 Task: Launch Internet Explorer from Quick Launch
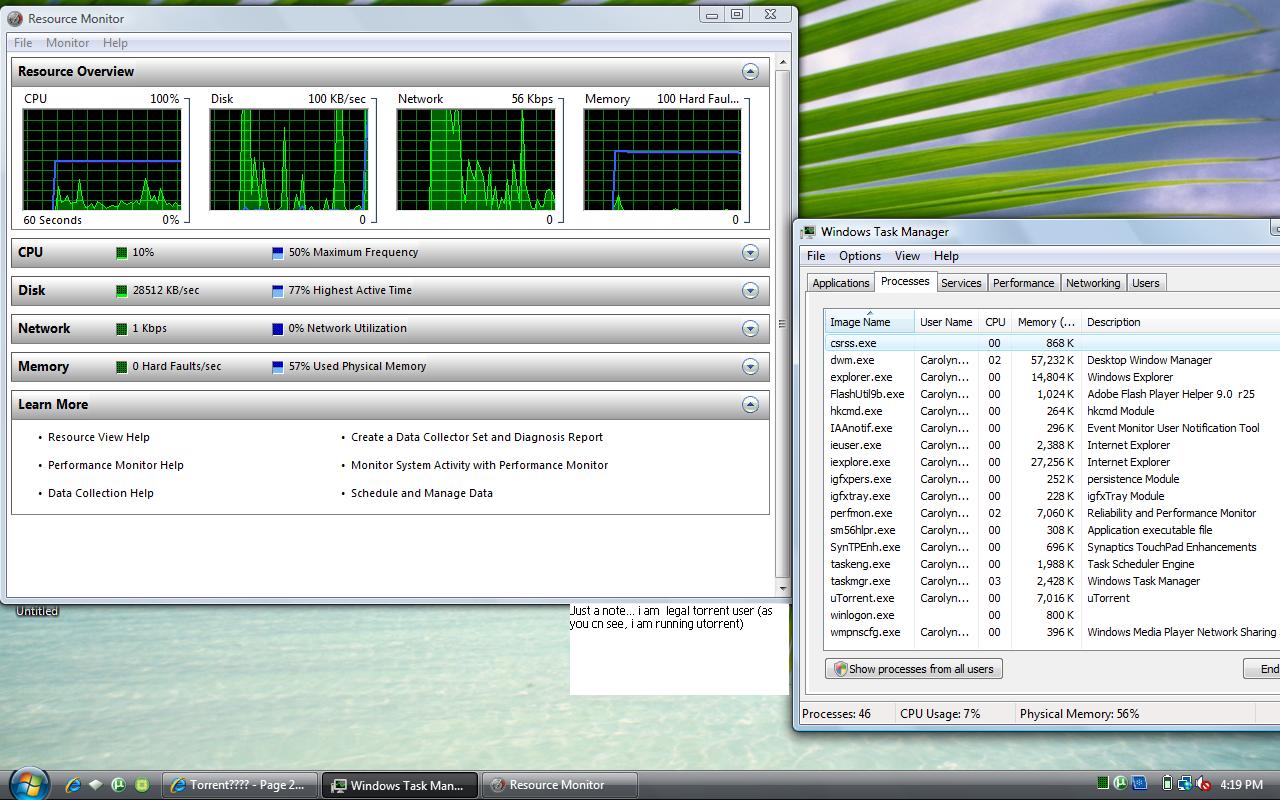(73, 785)
